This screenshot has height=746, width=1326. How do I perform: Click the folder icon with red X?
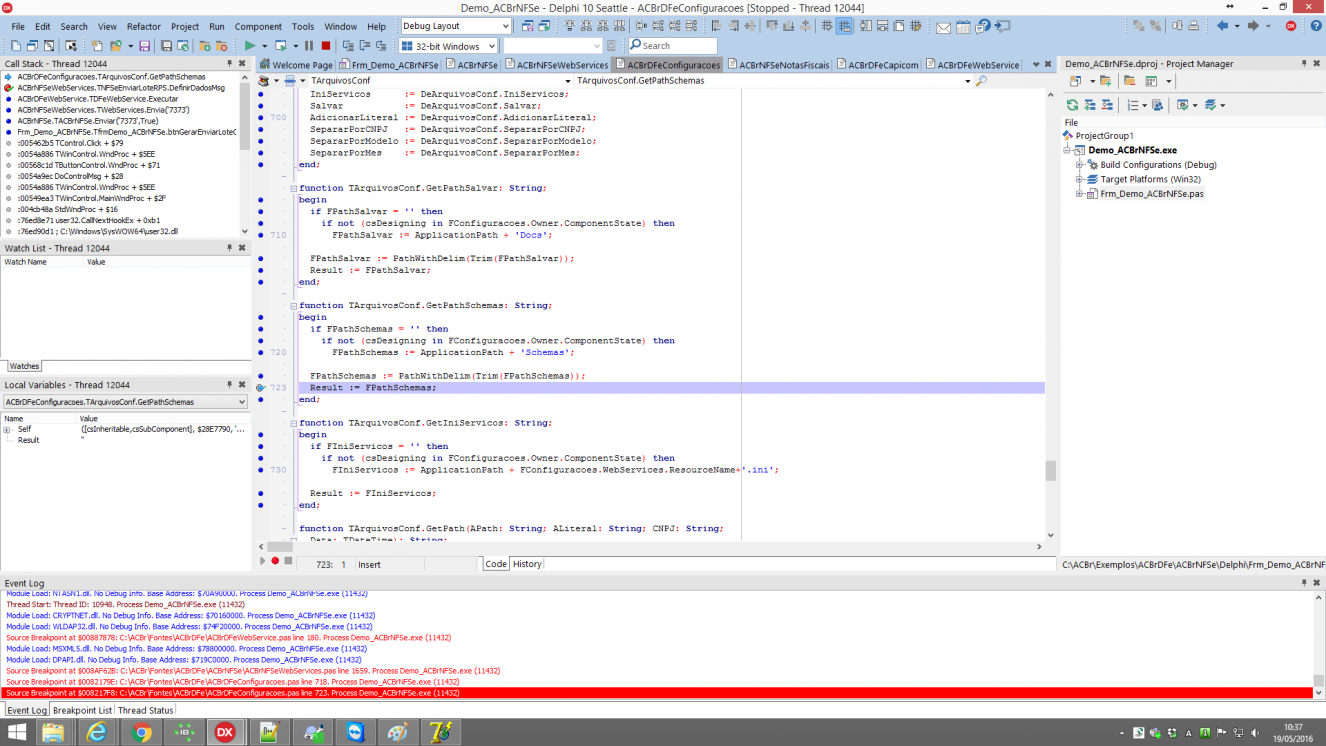click(222, 46)
